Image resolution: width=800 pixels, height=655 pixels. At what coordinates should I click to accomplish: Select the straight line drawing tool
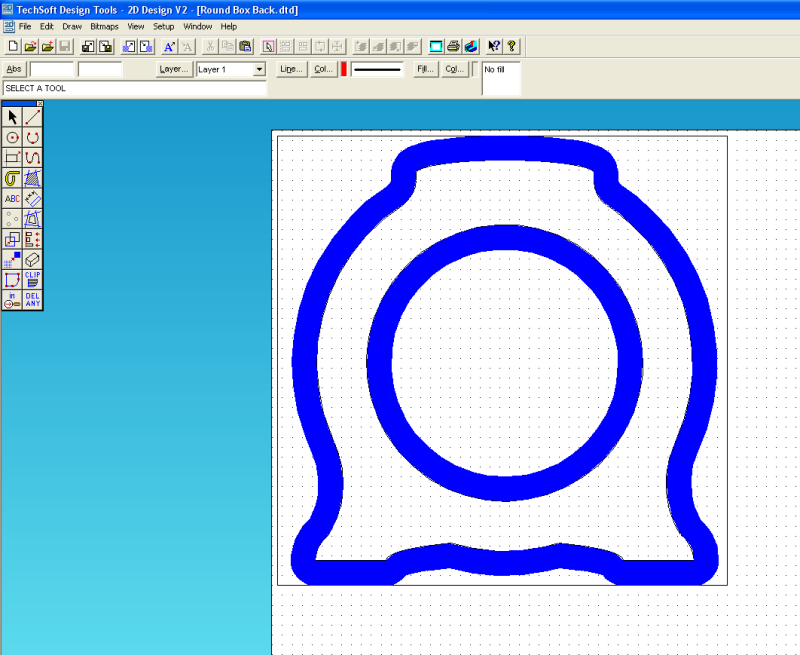[33, 117]
